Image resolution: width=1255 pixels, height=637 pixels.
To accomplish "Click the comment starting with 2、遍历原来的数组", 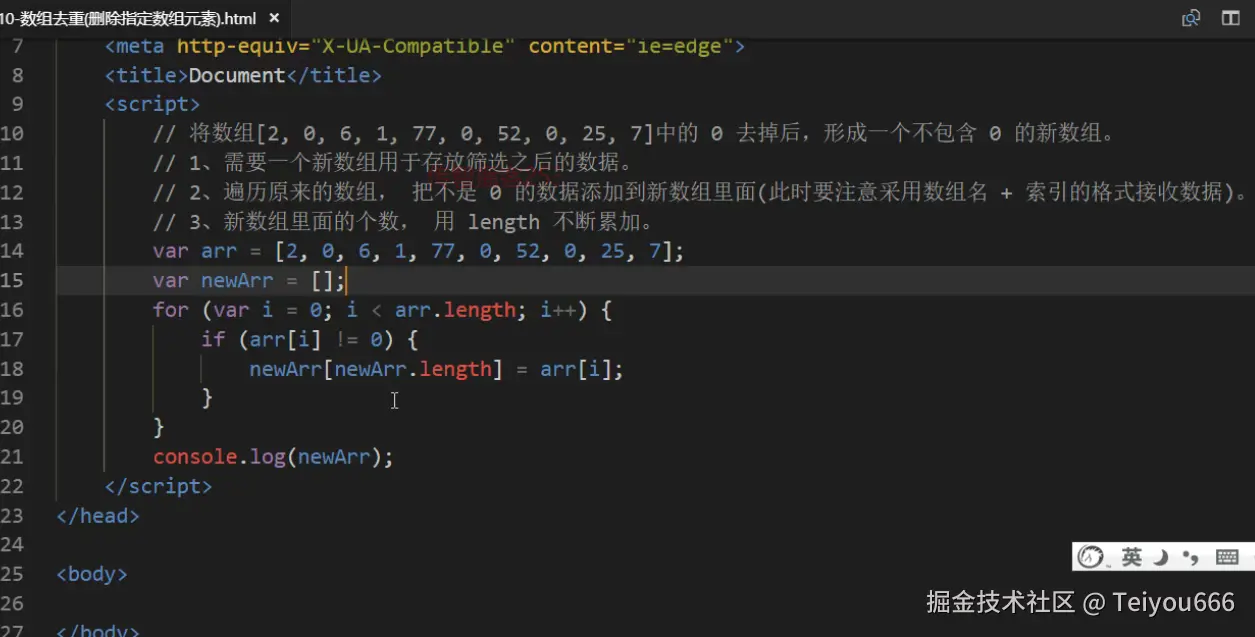I will (701, 192).
